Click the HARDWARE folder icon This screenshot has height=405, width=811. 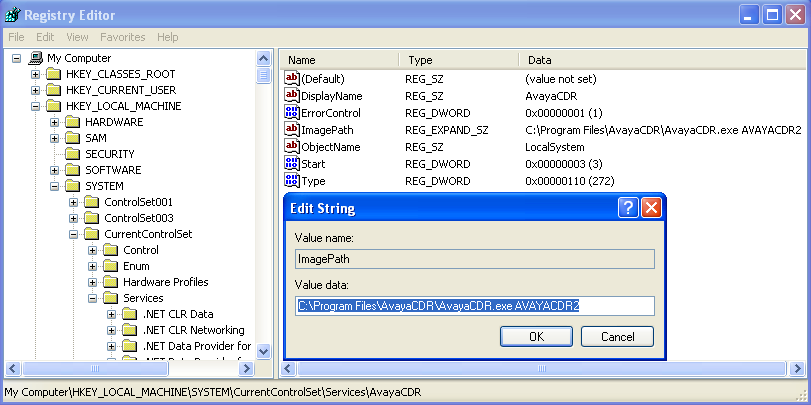[x=73, y=122]
